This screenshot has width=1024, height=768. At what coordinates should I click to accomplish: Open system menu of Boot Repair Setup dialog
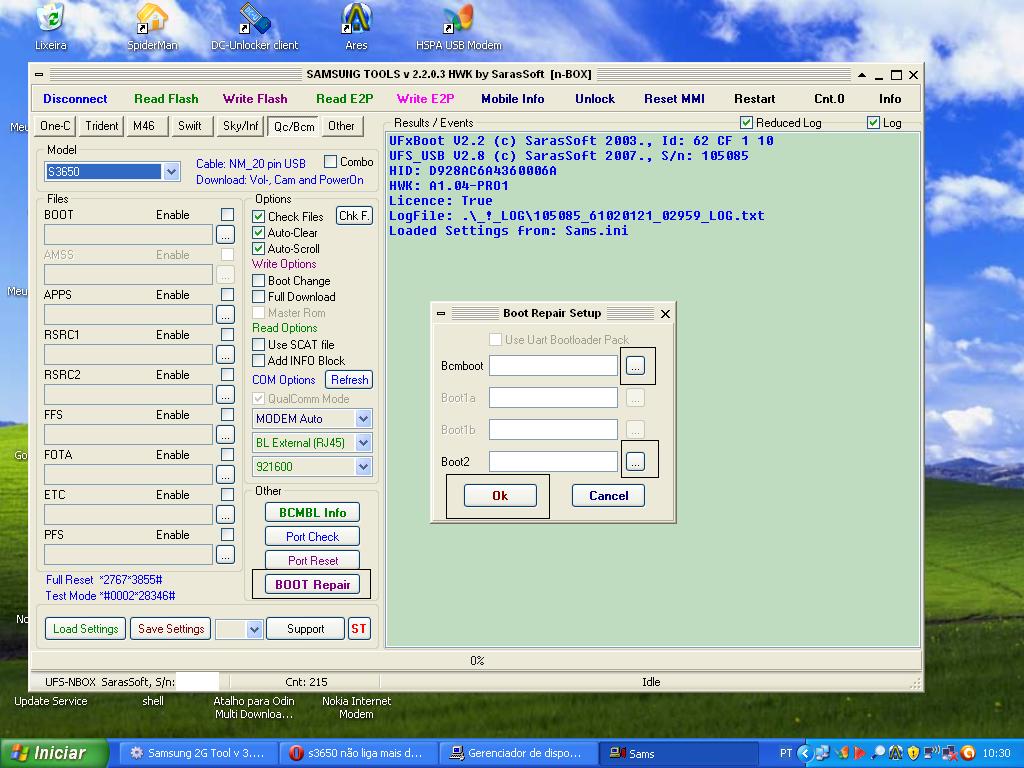coord(441,313)
